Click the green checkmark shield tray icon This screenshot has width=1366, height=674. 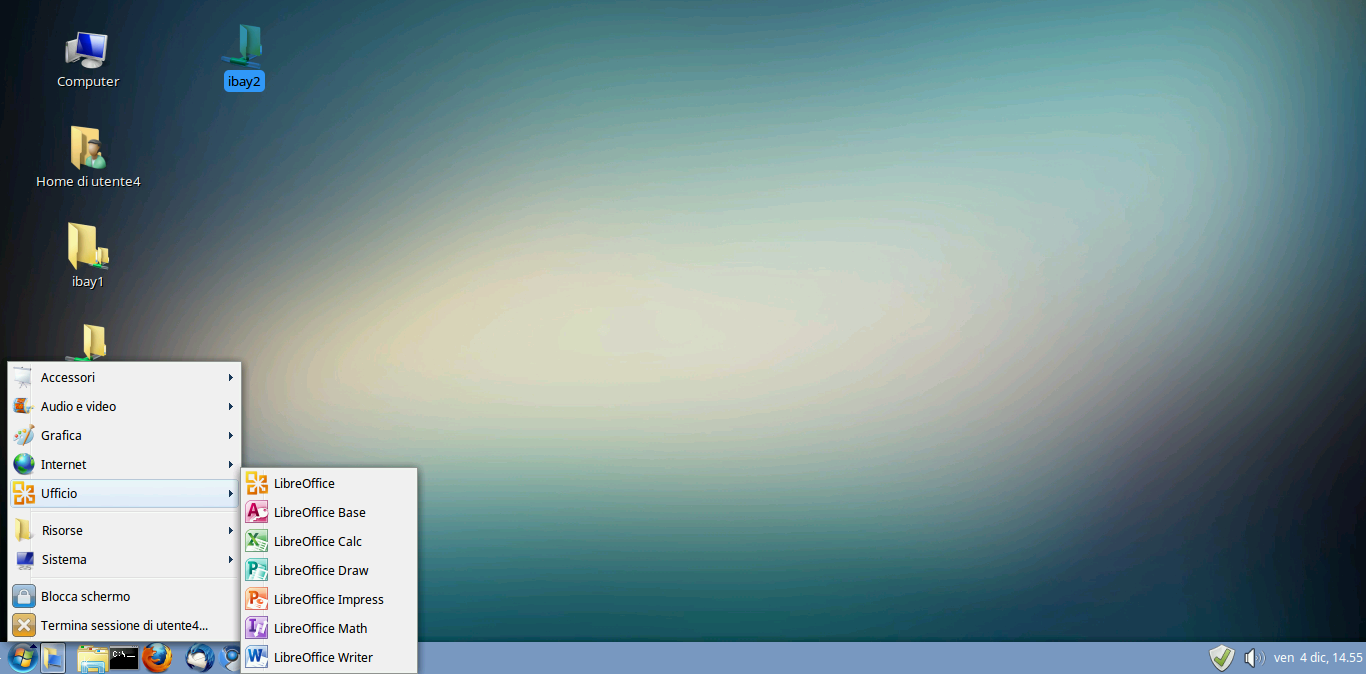point(1221,657)
